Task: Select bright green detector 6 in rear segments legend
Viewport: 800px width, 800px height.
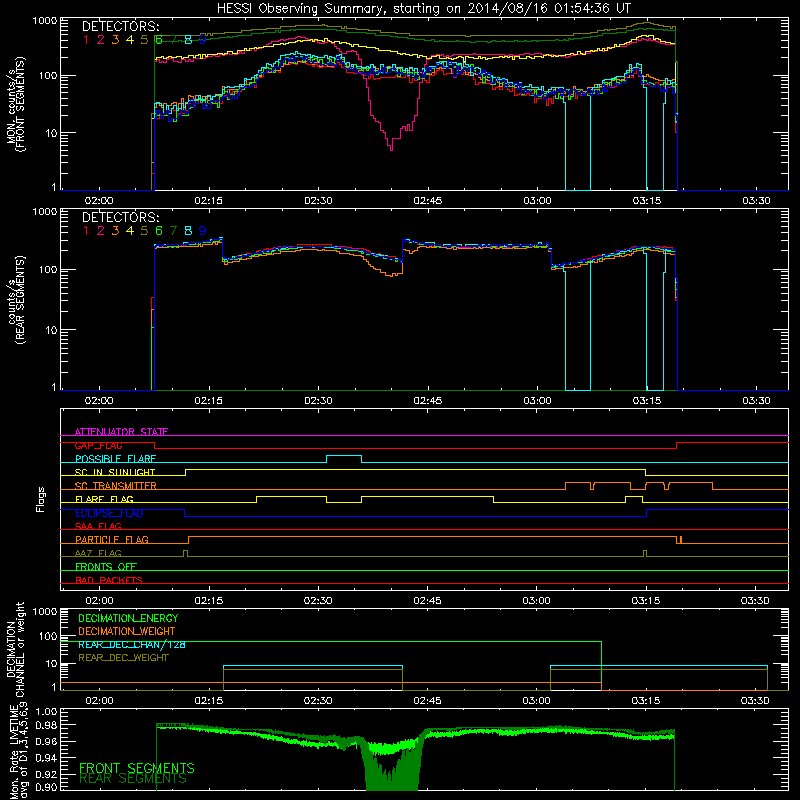Action: coord(159,231)
